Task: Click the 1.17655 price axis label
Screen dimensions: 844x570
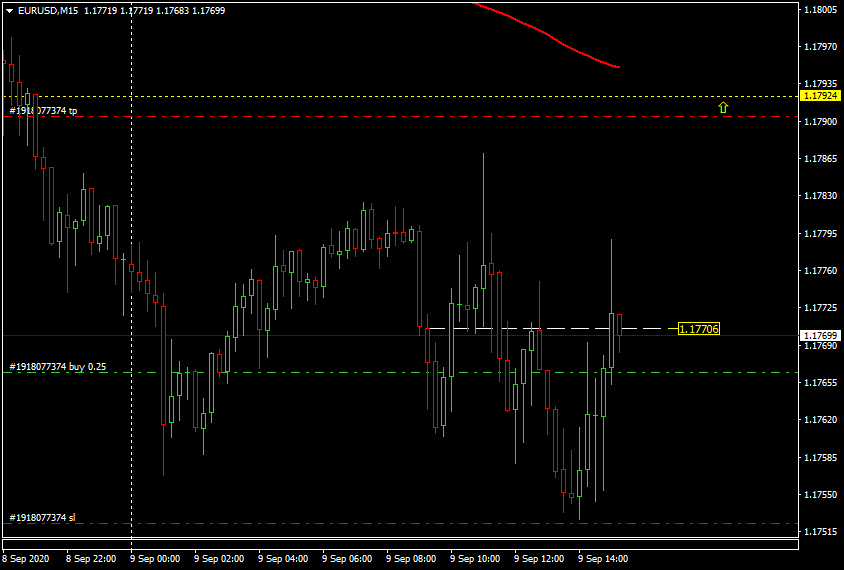Action: point(820,383)
